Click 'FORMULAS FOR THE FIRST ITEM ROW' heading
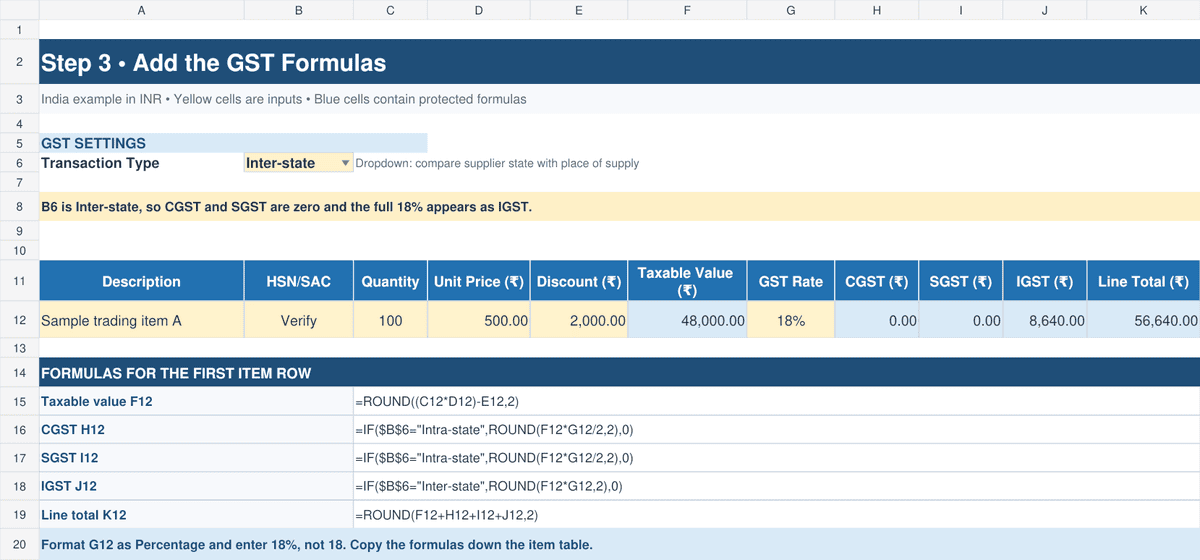Screen dimensions: 1200x560 176,373
